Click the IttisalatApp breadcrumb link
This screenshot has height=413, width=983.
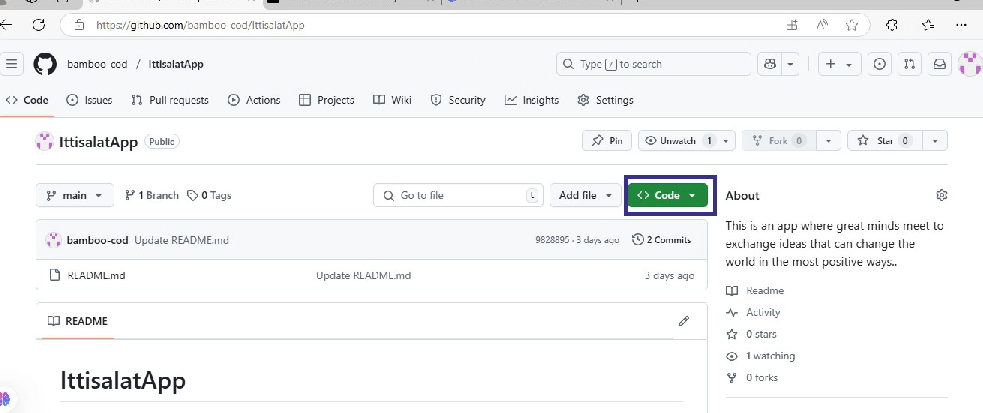[176, 64]
